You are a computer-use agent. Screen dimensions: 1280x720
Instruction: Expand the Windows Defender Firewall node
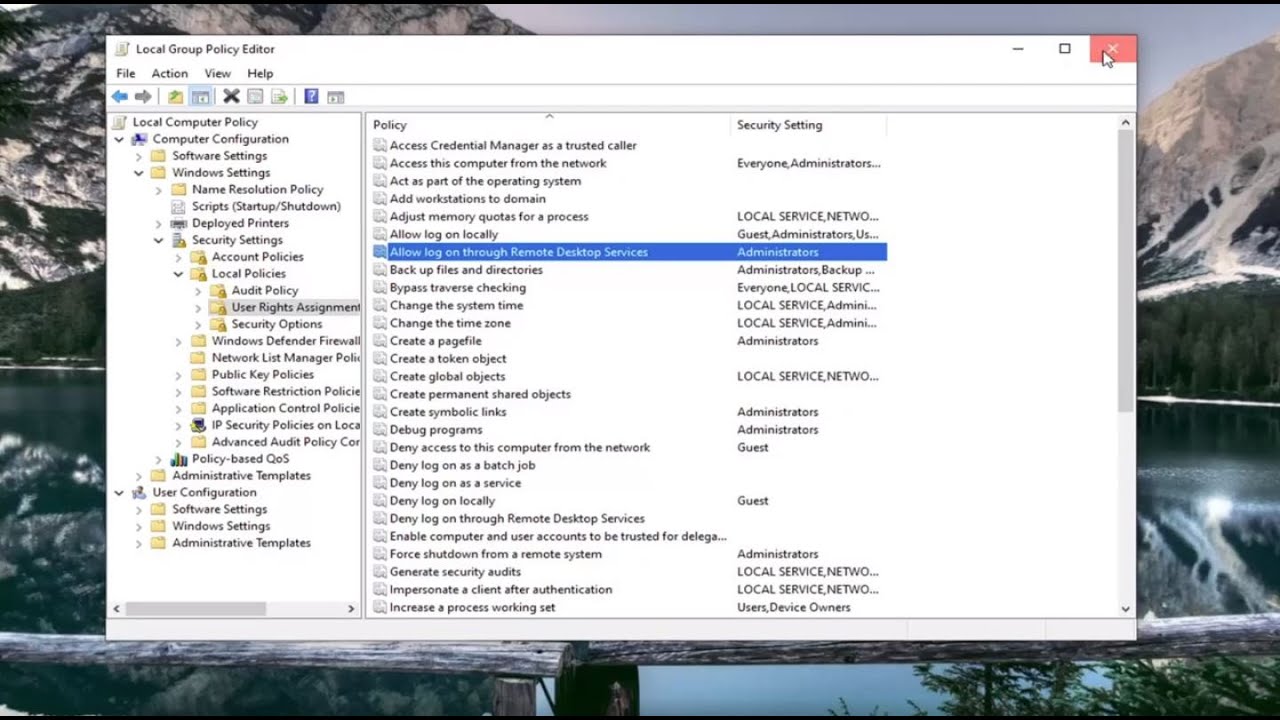[x=179, y=341]
